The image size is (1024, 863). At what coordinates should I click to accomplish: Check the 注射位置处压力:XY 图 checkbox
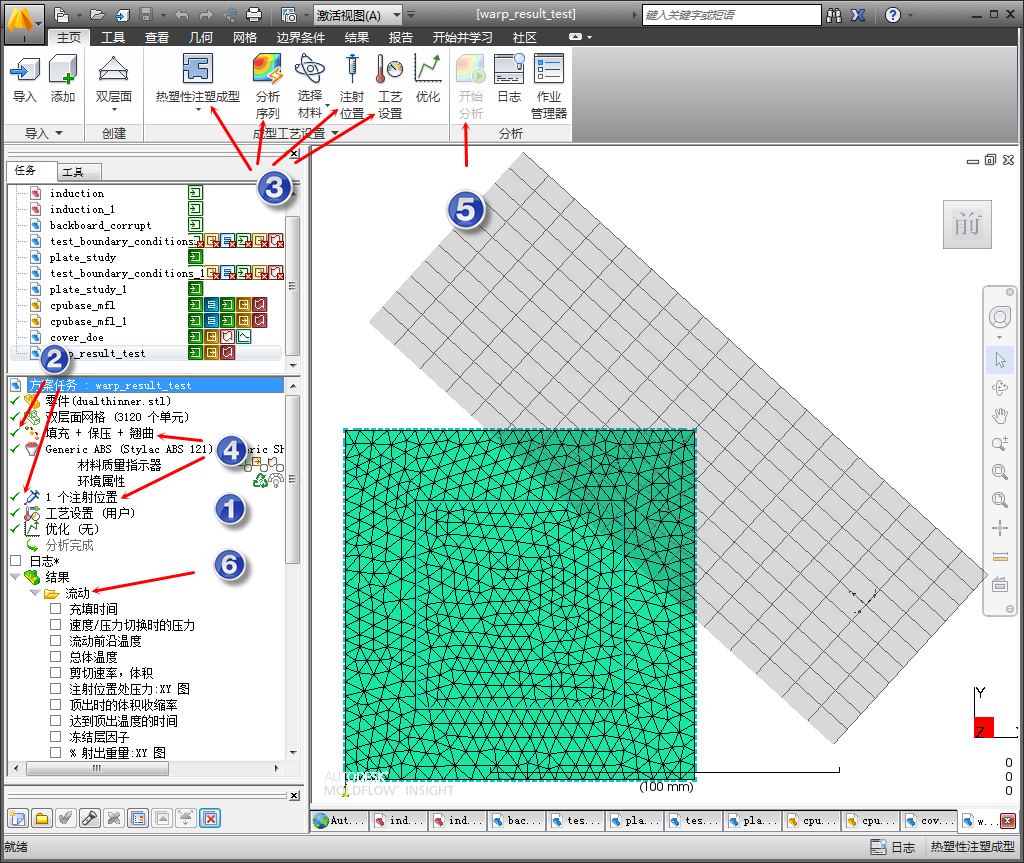point(56,689)
